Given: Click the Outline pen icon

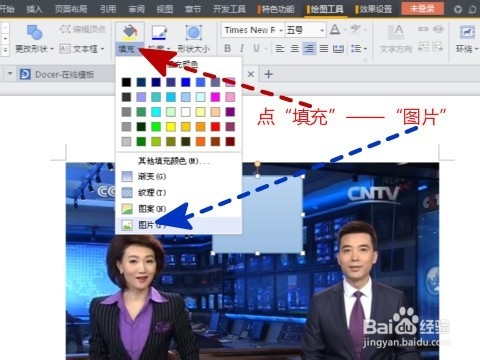Looking at the screenshot, I should (159, 33).
